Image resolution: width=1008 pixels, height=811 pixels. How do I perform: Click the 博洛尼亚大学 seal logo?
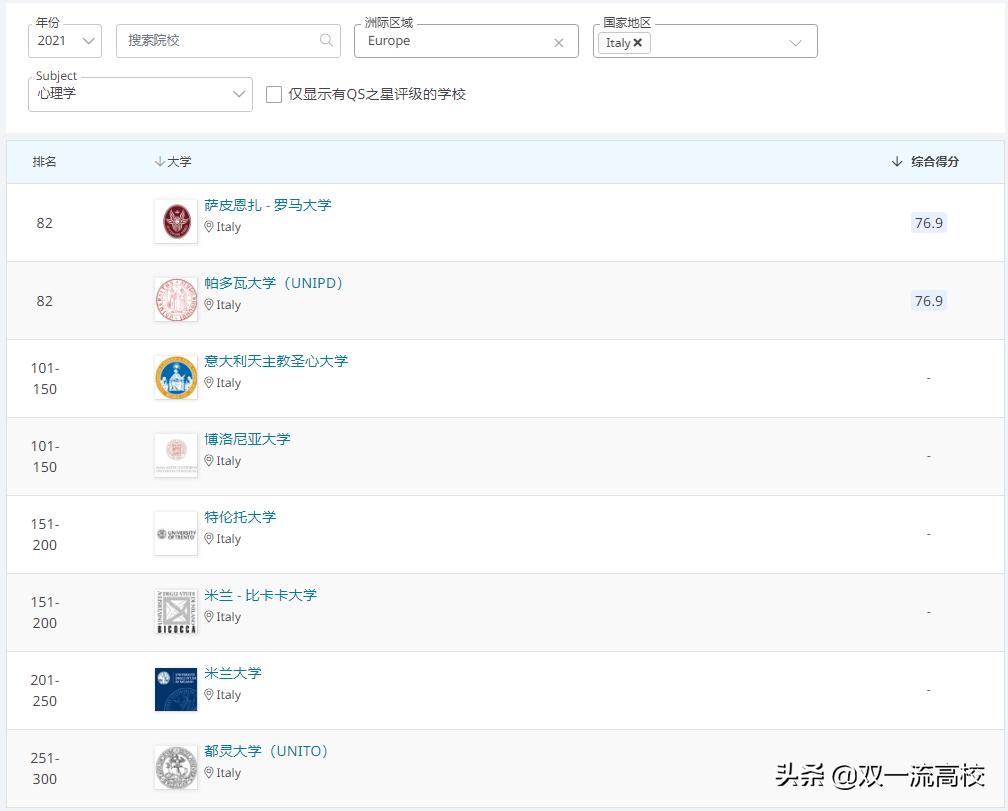176,455
